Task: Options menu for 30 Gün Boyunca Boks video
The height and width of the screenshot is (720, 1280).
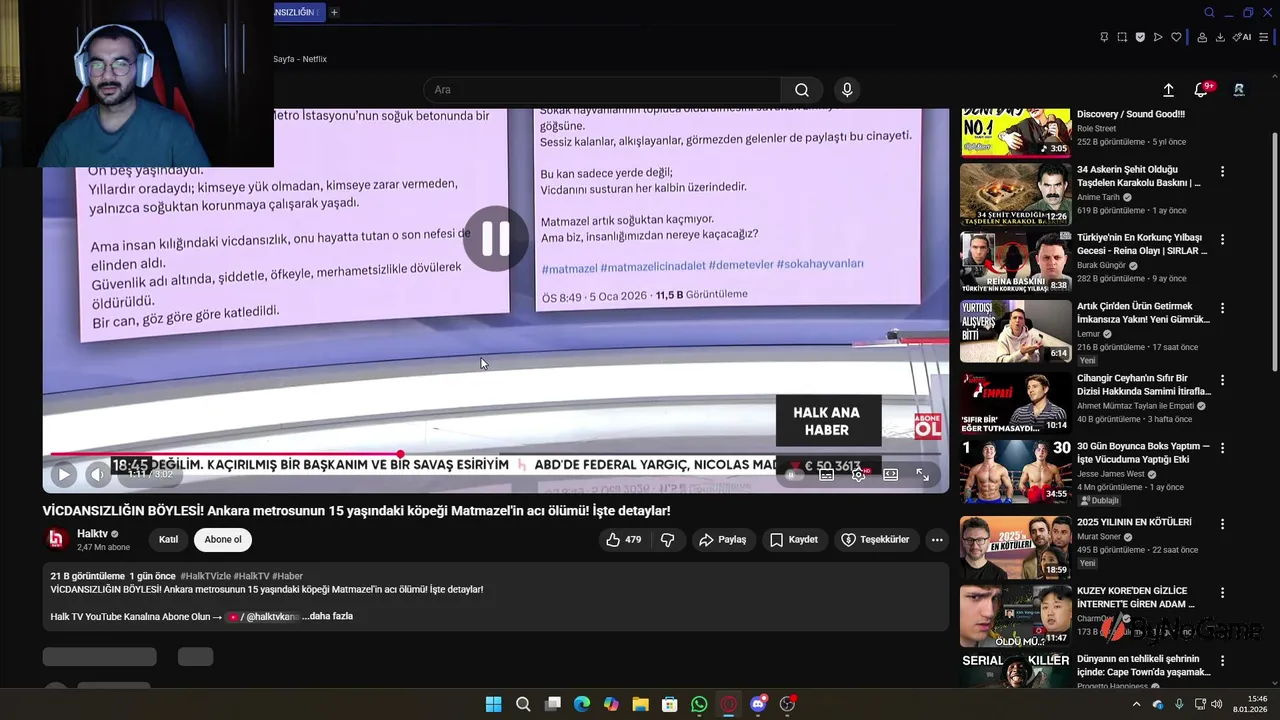Action: [x=1222, y=448]
